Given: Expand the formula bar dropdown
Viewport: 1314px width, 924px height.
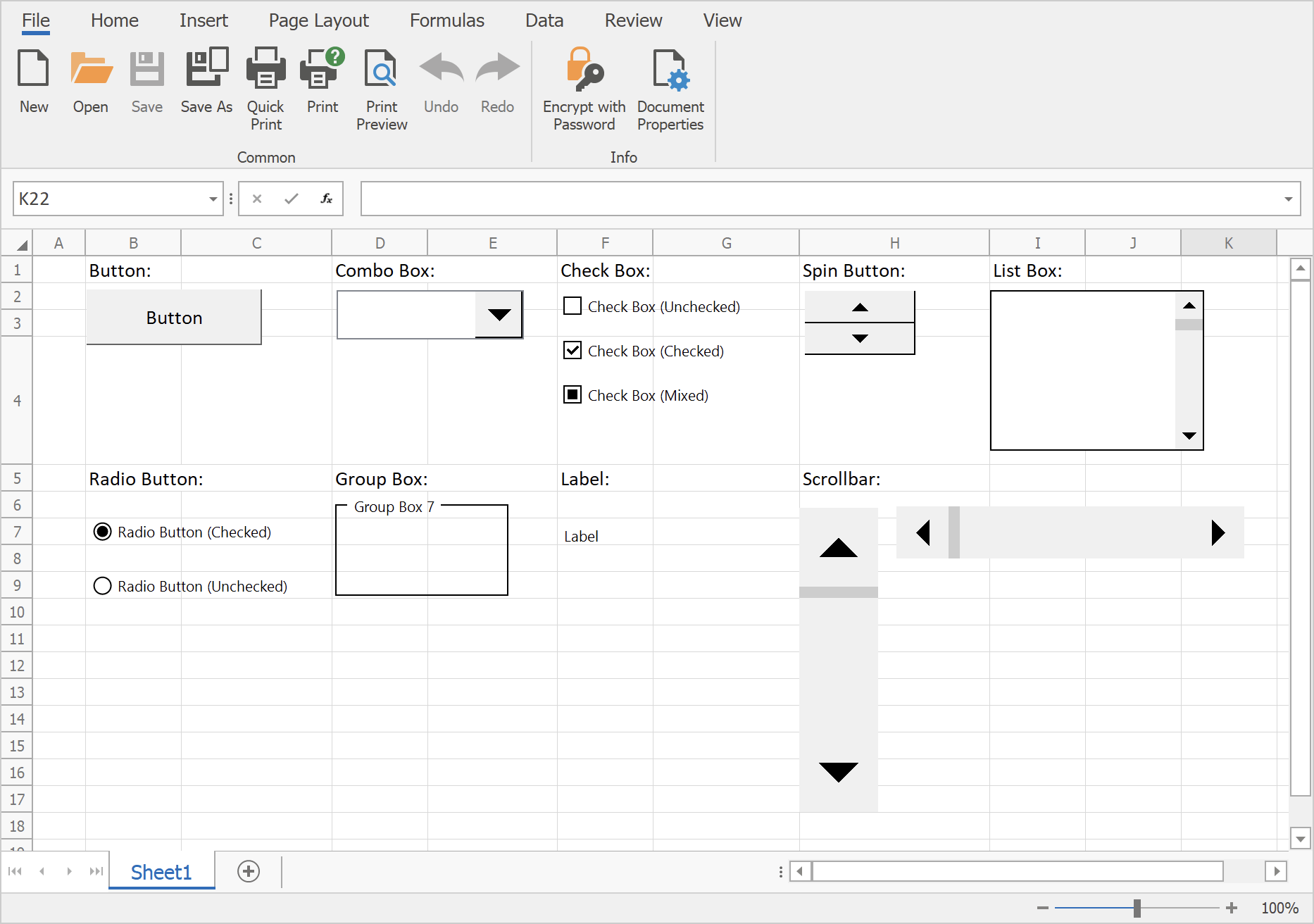Looking at the screenshot, I should pyautogui.click(x=1289, y=199).
